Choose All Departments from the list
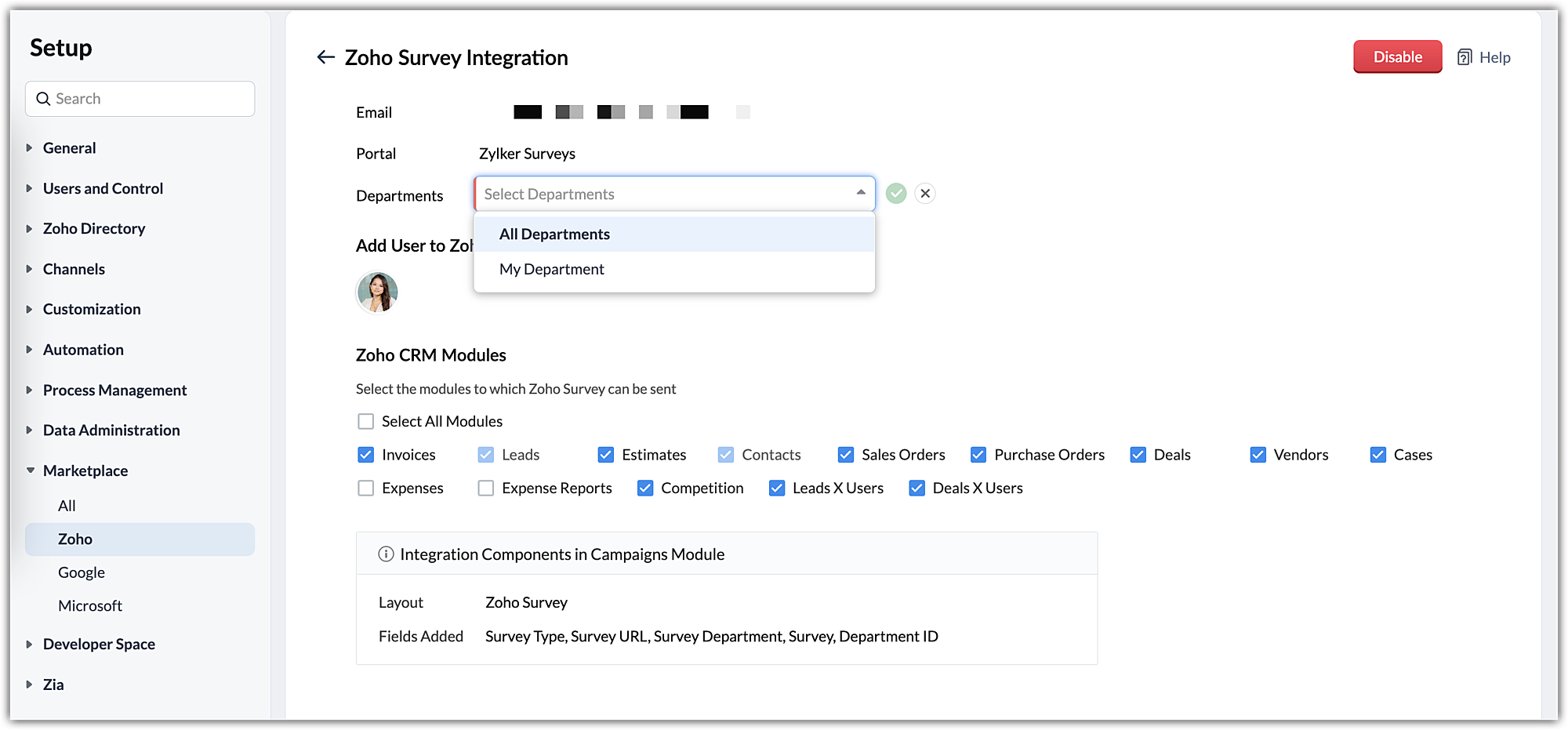Image resolution: width=1568 pixels, height=730 pixels. (554, 234)
